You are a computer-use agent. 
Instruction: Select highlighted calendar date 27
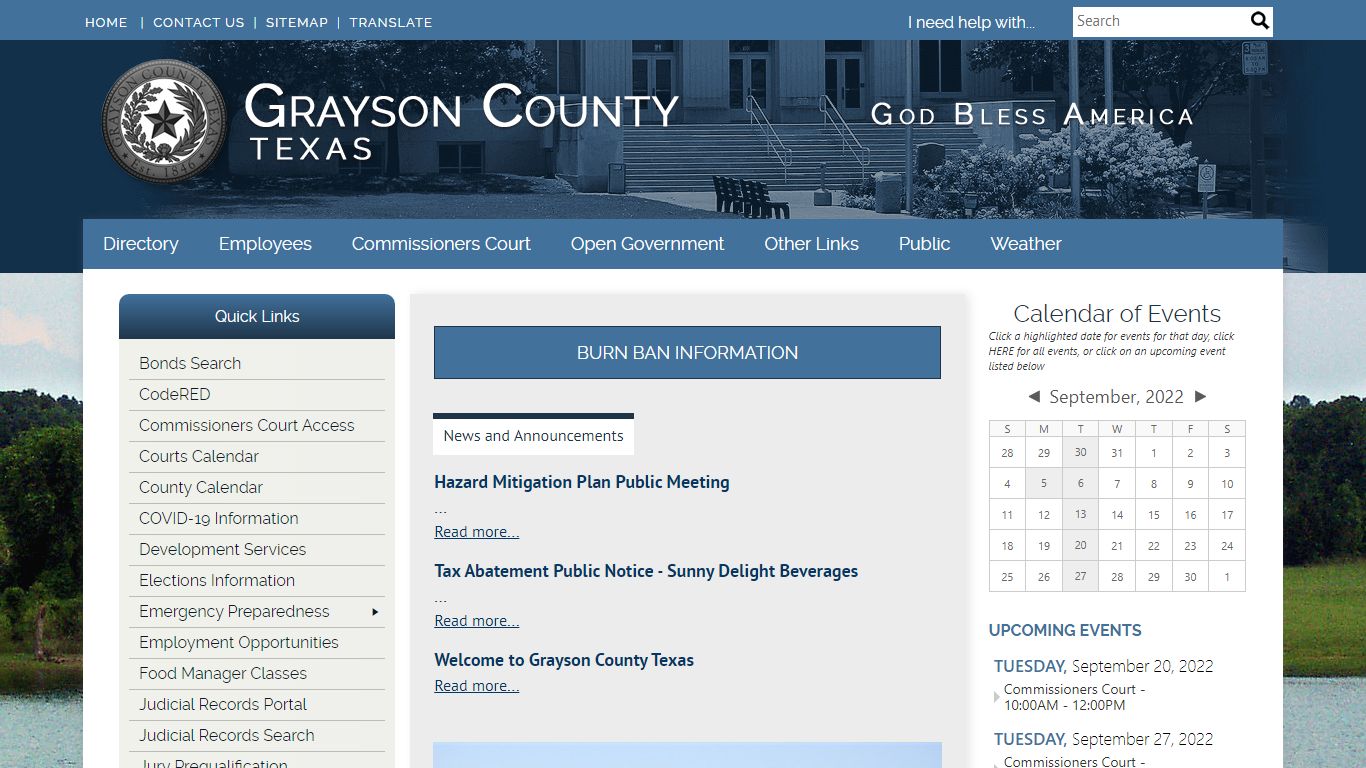pyautogui.click(x=1080, y=577)
